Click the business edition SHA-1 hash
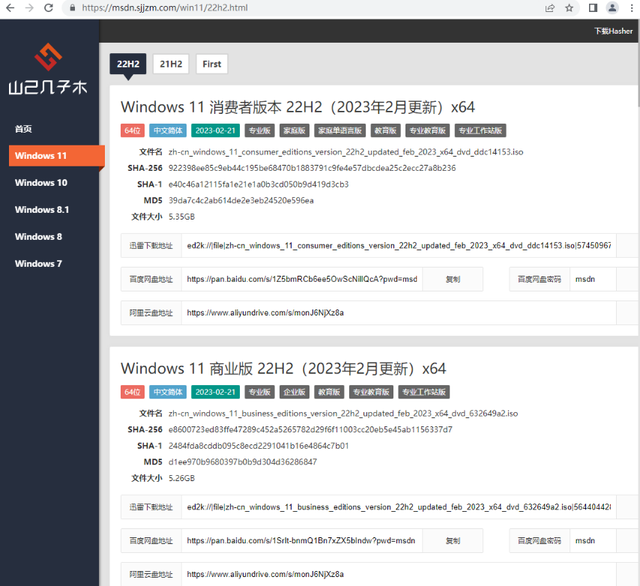This screenshot has width=640, height=586. [259, 446]
